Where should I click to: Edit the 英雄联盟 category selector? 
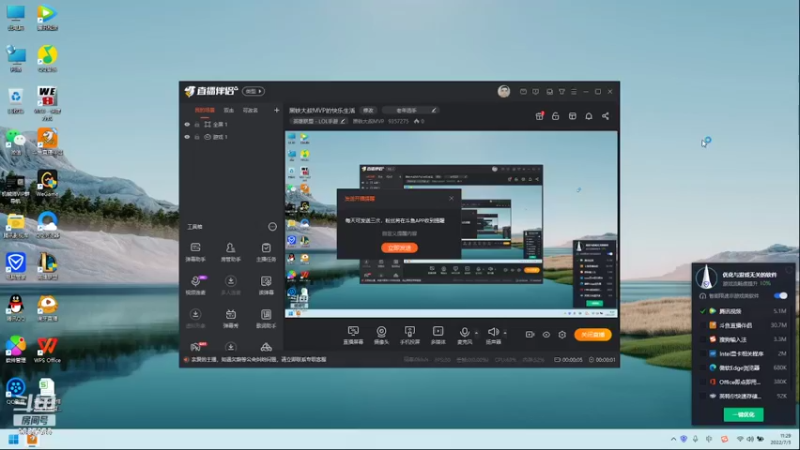click(319, 121)
